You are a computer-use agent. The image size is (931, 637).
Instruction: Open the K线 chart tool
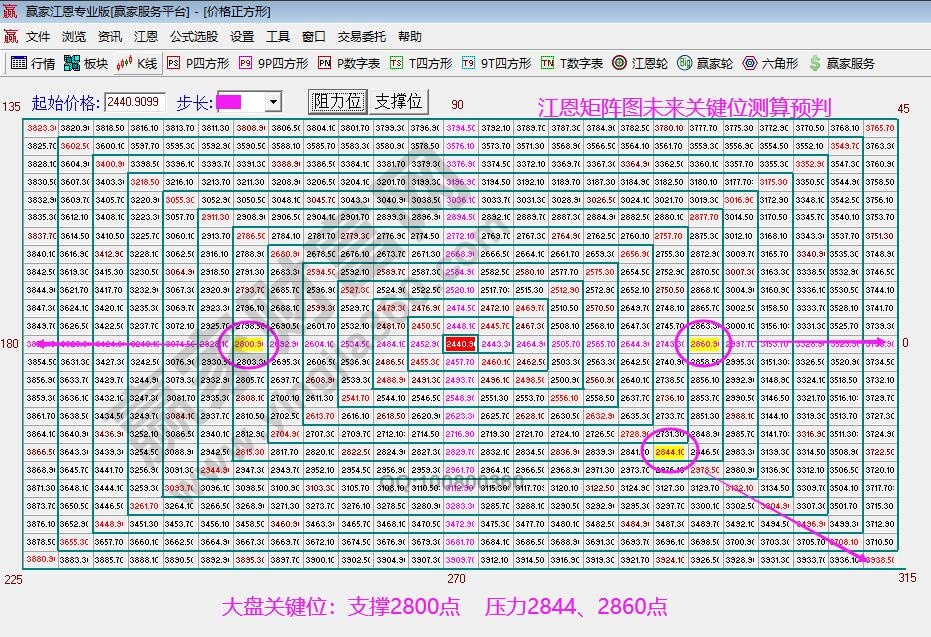pyautogui.click(x=135, y=62)
